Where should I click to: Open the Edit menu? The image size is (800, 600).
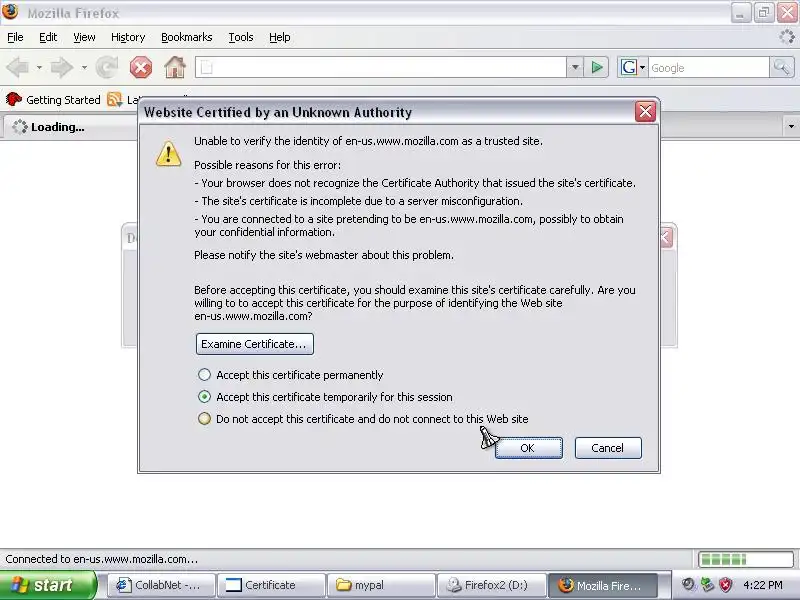coord(48,37)
